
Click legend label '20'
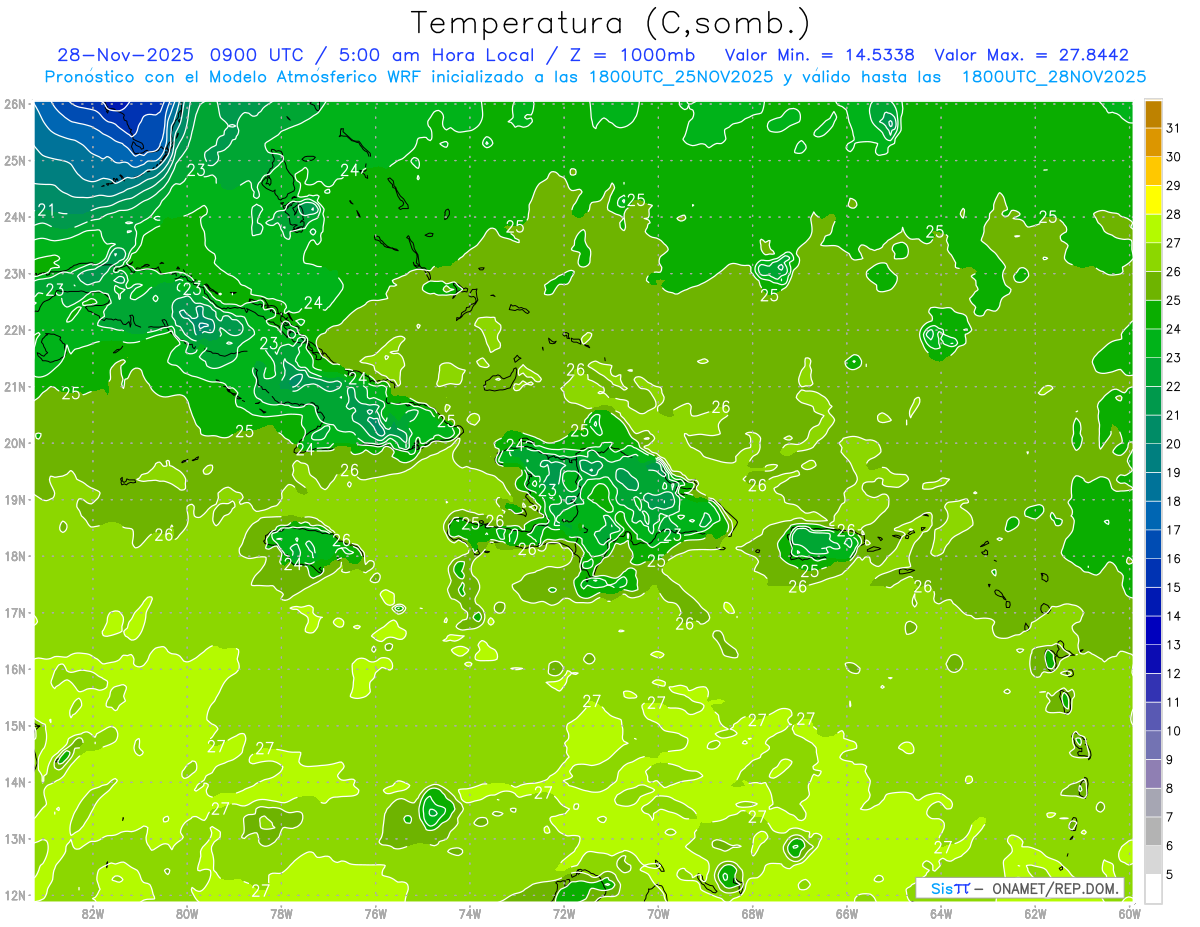pos(1173,444)
